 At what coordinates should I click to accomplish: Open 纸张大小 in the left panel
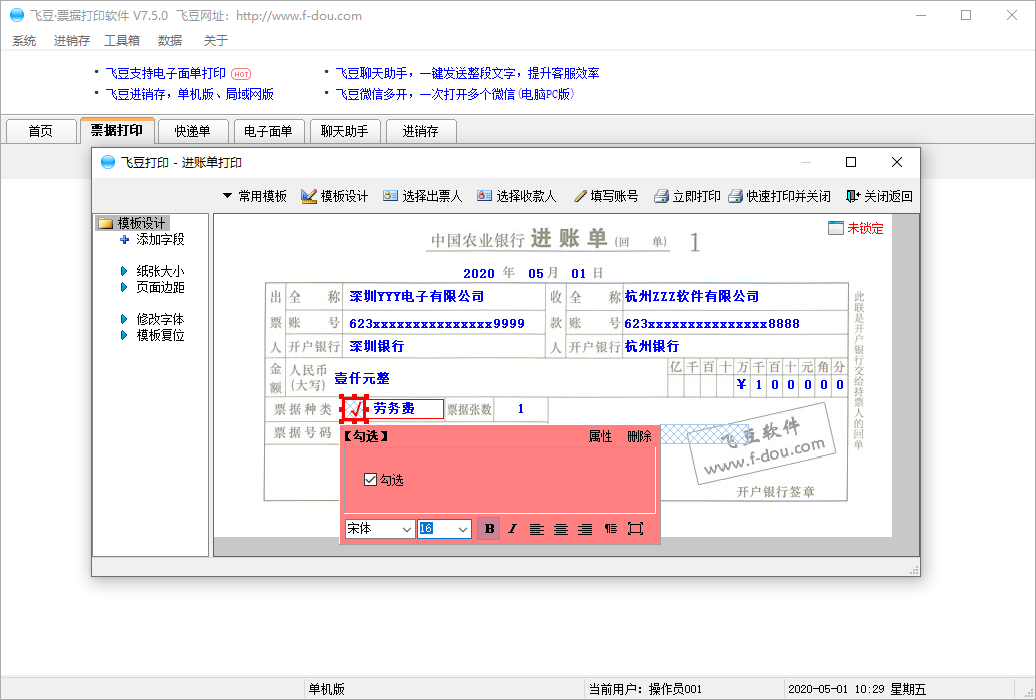[153, 271]
